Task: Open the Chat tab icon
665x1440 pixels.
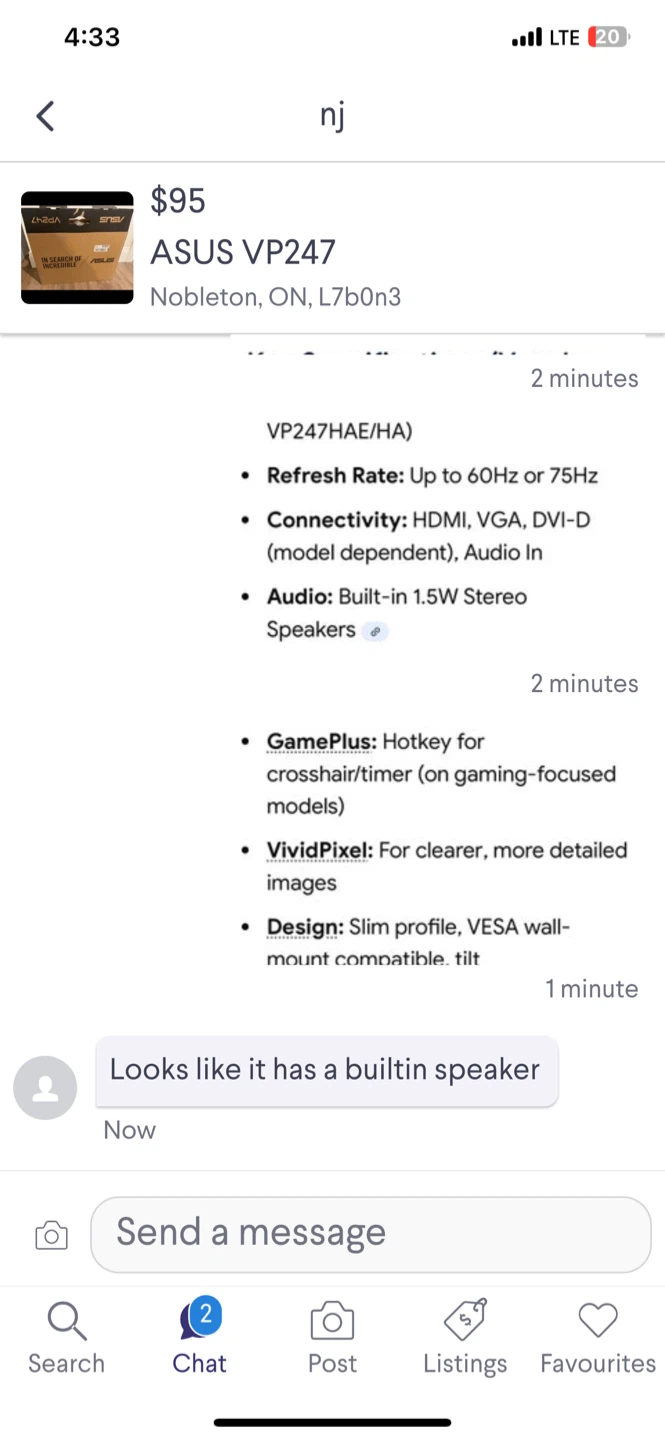Action: click(198, 1325)
